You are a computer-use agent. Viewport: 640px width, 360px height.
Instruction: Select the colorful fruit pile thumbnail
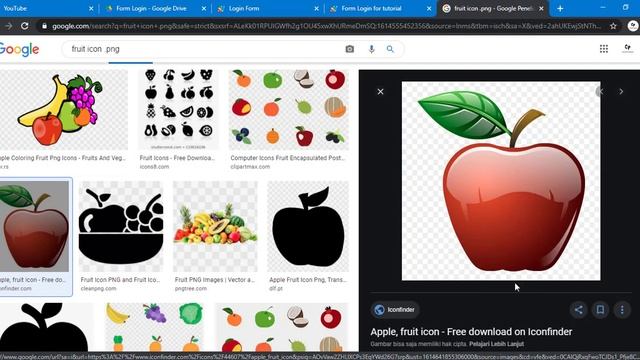coord(215,226)
